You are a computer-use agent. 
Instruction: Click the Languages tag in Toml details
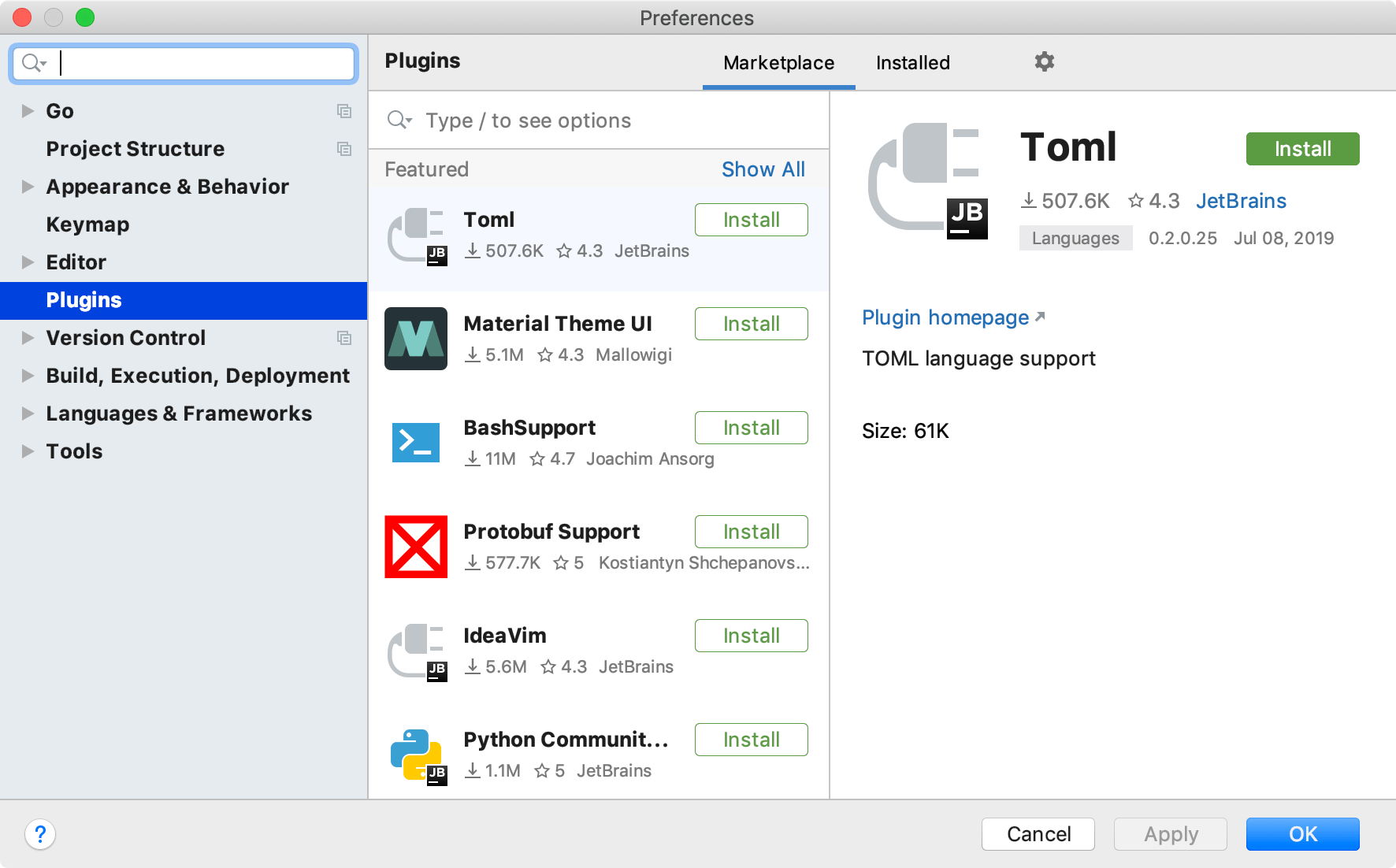pos(1075,238)
